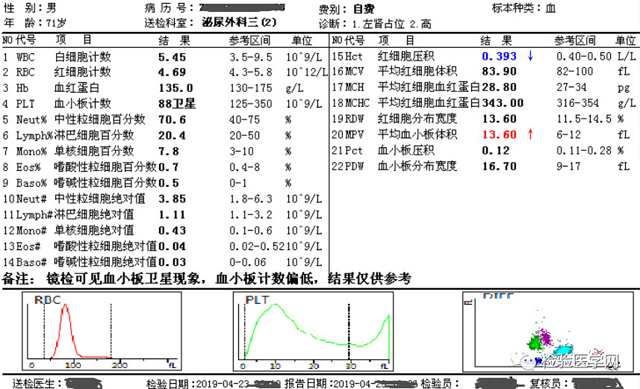Click the red up arrow beside MPV
The height and width of the screenshot is (389, 640).
coord(530,134)
